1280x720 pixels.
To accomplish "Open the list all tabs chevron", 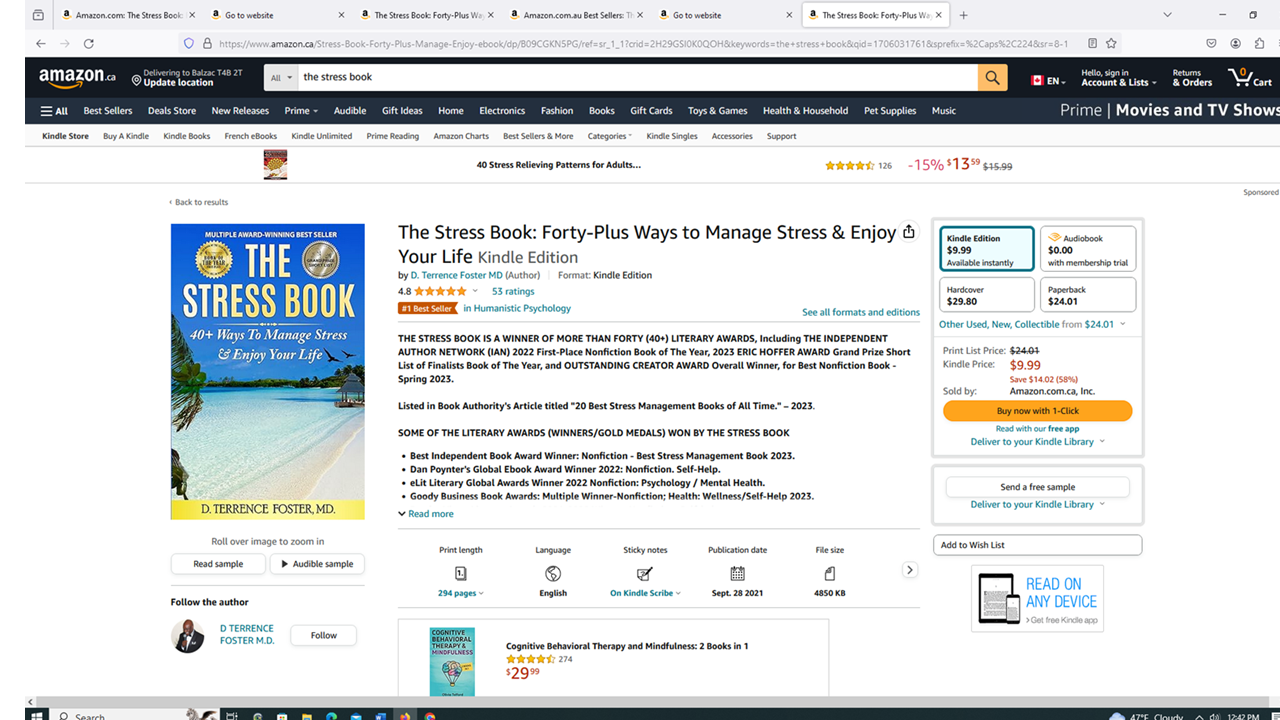I will click(1167, 15).
